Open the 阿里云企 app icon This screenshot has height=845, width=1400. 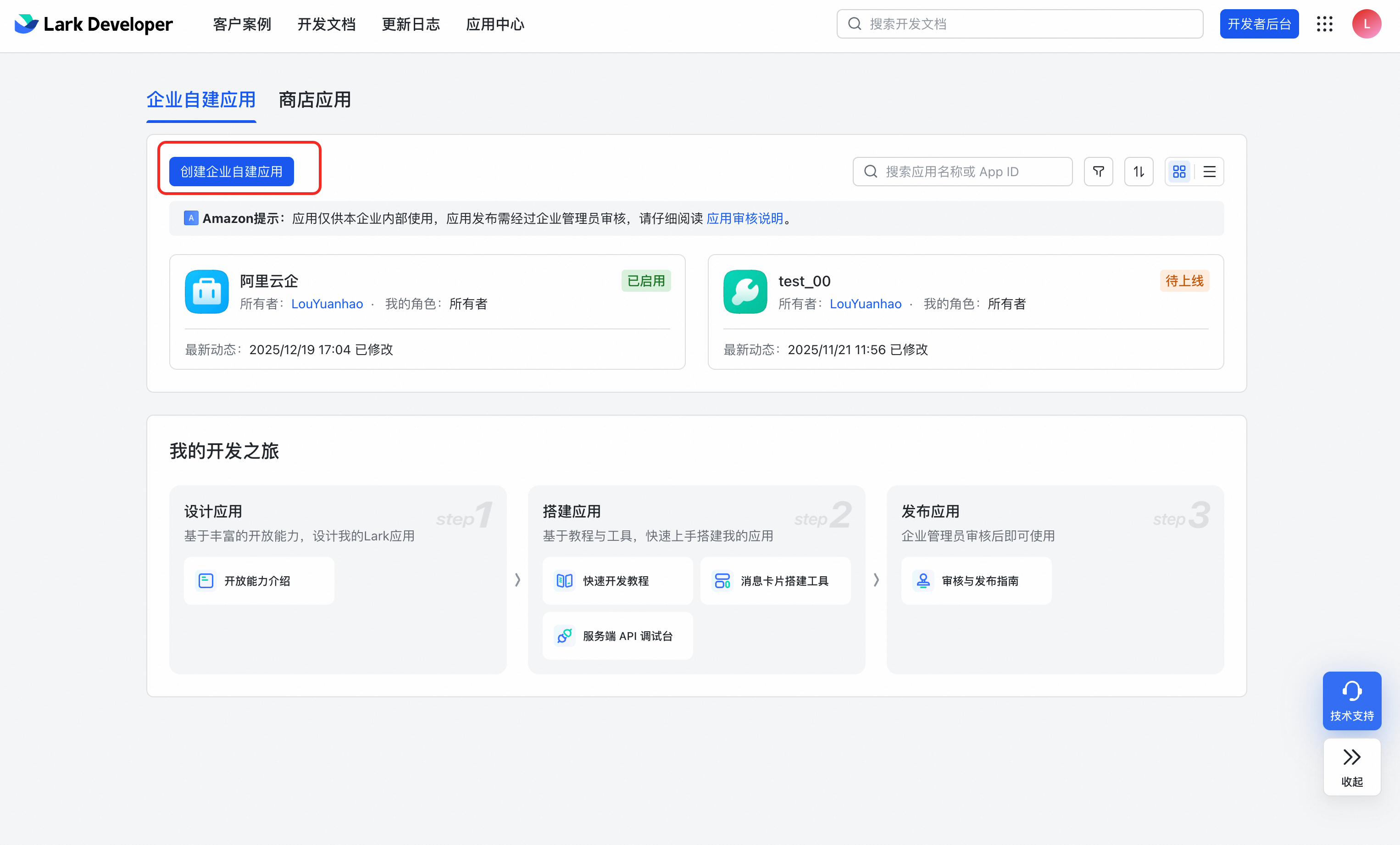[207, 291]
